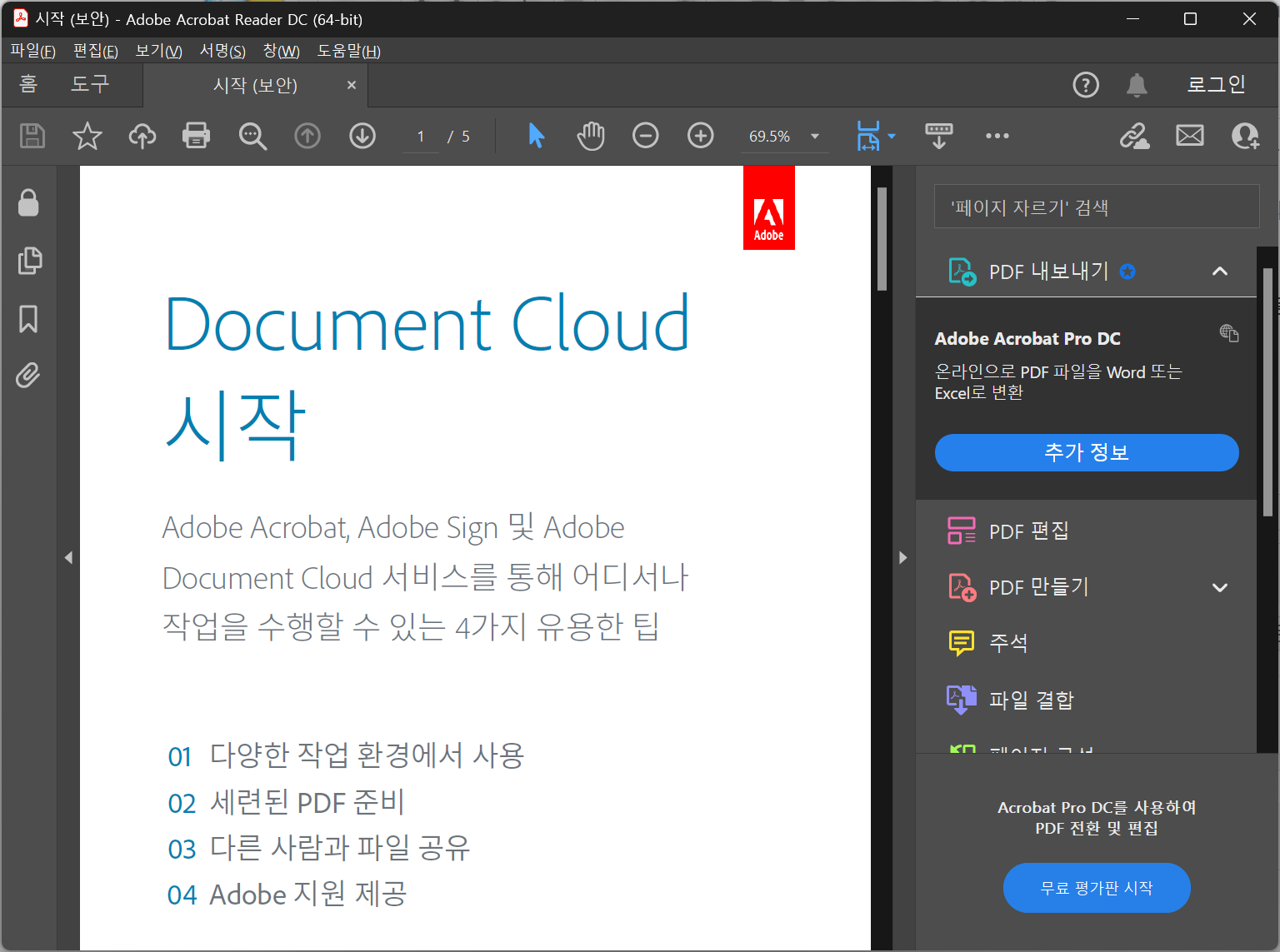
Task: Click the 로그인 sign-in button
Action: click(x=1216, y=84)
